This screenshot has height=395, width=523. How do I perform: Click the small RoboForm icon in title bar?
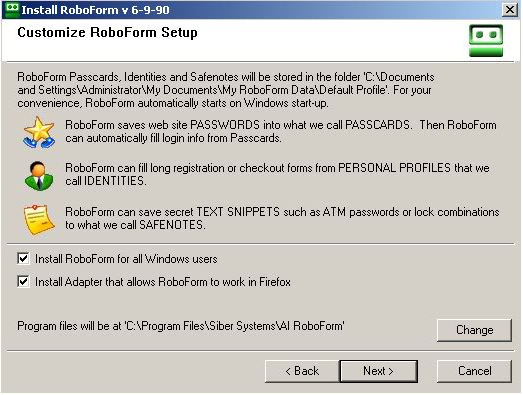click(12, 9)
